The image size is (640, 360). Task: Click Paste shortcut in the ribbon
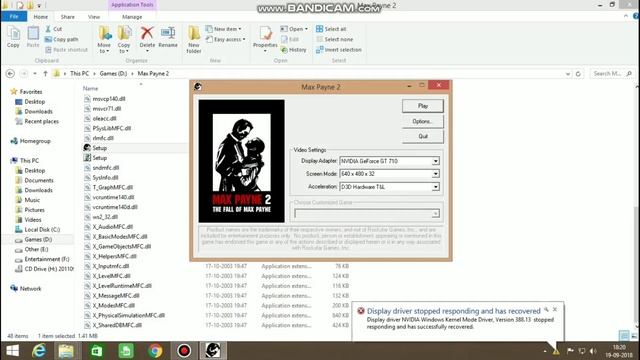click(66, 50)
